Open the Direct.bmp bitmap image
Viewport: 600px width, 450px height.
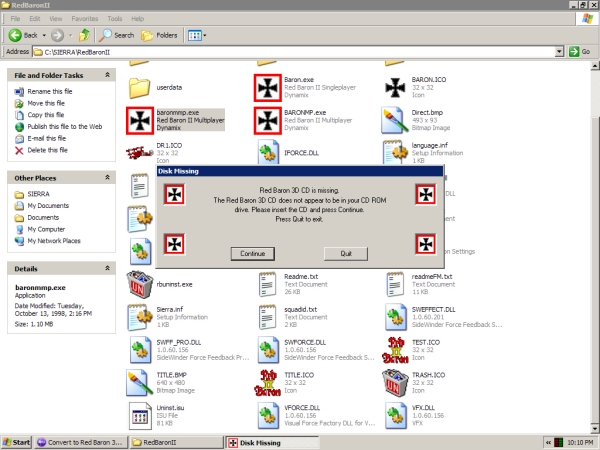pos(394,121)
